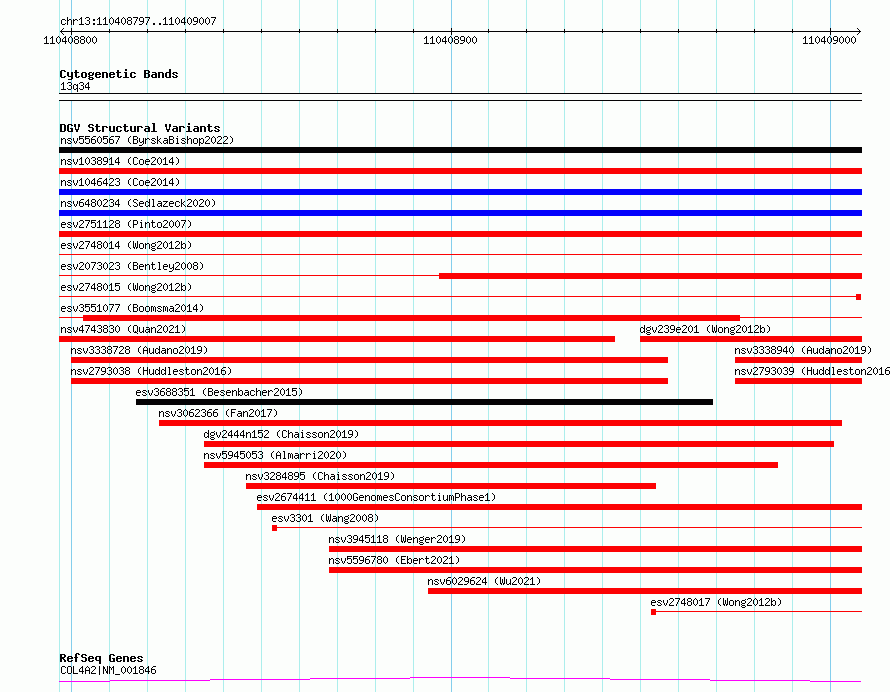Click the nsv5560567 (ByrskaBishop2022) variant label
Image resolution: width=890 pixels, height=692 pixels.
147,140
